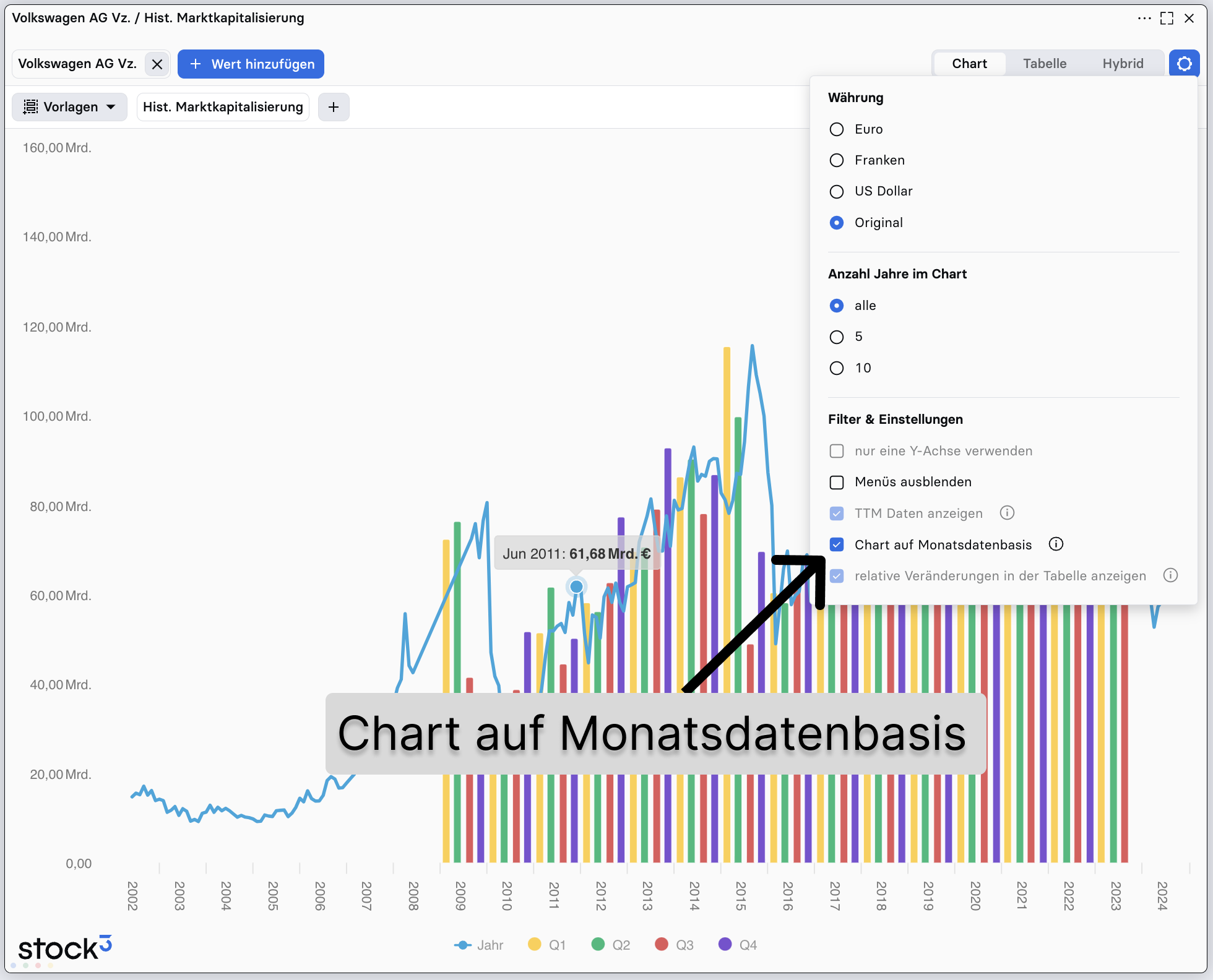Switch to the Chart view tab
This screenshot has width=1213, height=980.
tap(969, 64)
